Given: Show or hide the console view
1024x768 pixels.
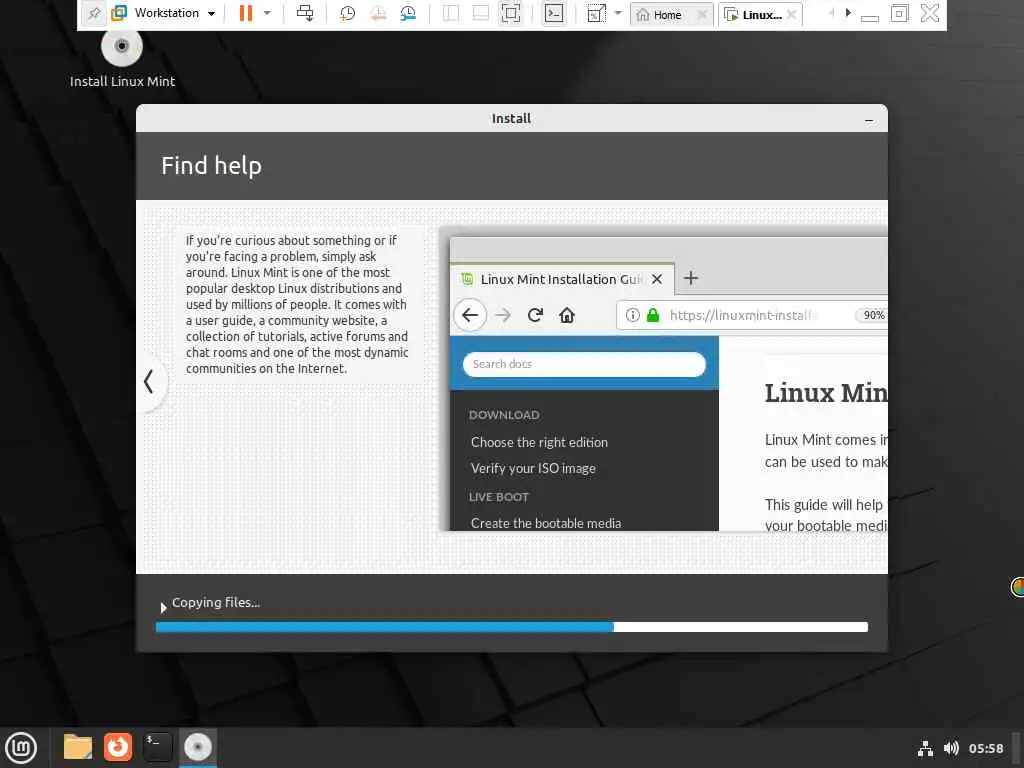Looking at the screenshot, I should click(554, 13).
